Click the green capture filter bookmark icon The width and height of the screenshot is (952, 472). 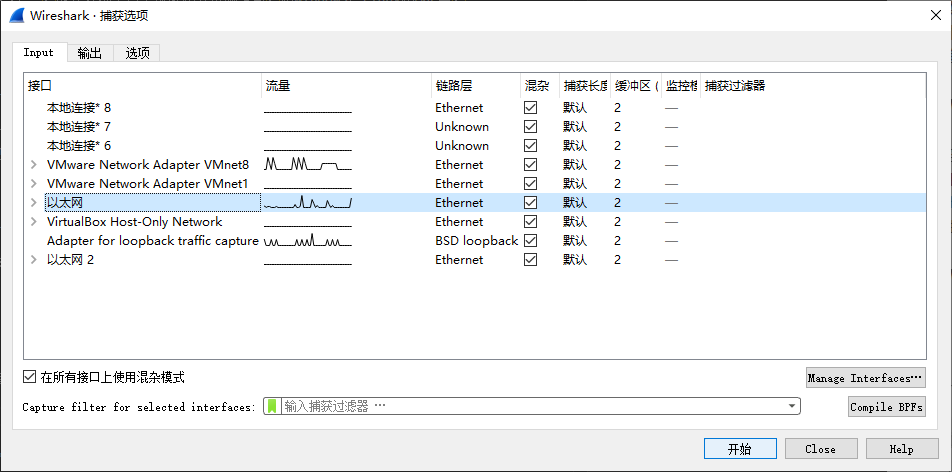[272, 406]
